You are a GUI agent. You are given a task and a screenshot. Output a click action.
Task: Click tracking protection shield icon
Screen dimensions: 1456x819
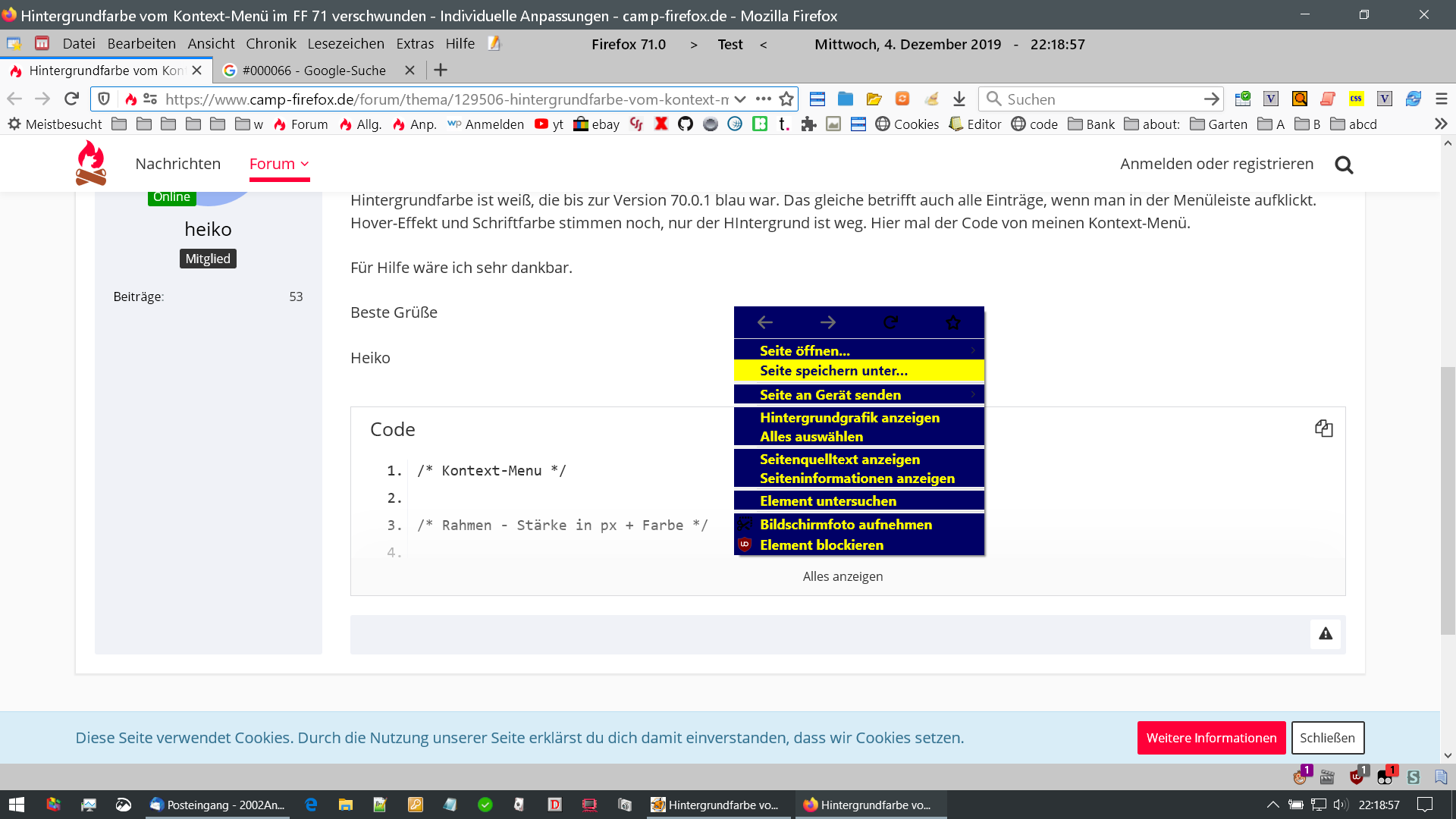(105, 99)
